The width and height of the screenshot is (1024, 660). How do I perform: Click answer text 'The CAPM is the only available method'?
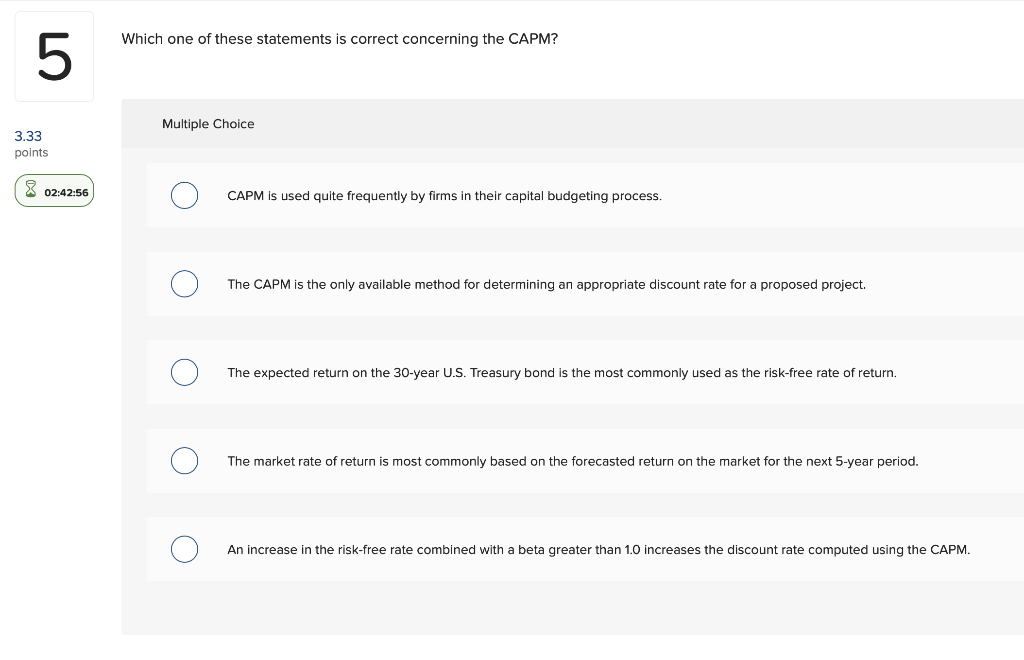coord(546,284)
